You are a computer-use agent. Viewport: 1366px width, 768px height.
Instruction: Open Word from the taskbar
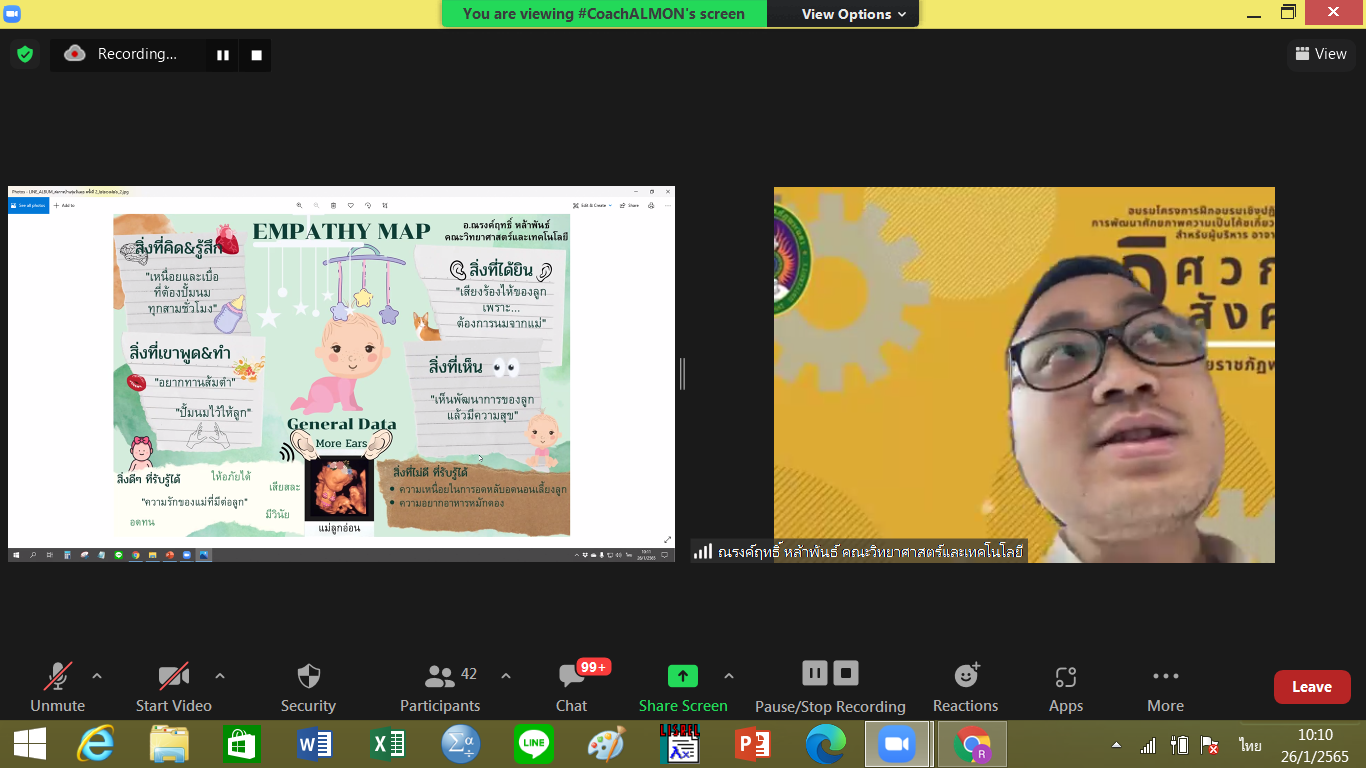pyautogui.click(x=315, y=744)
